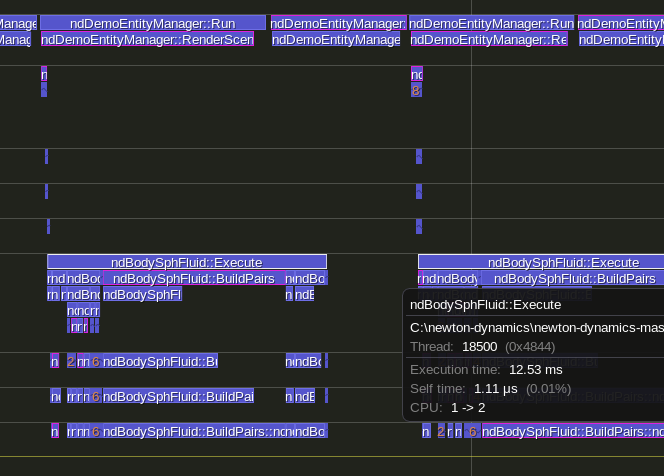Click the ndBodySphFluid::Bu zone
The width and height of the screenshot is (664, 476).
160,361
